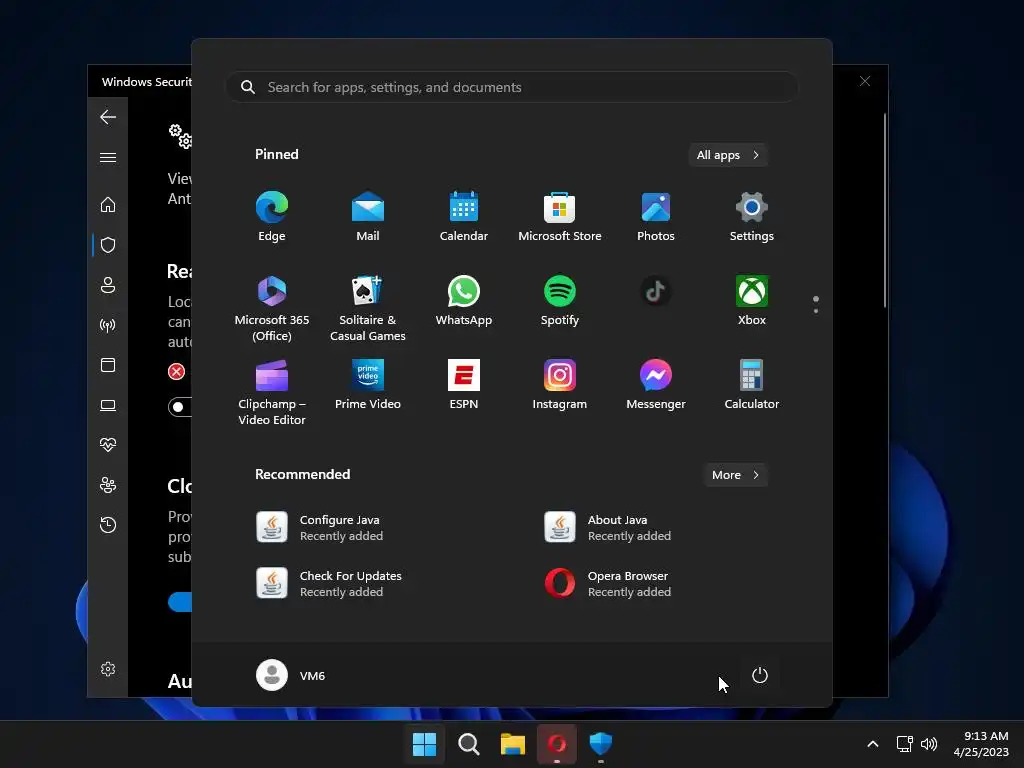
Task: Open WhatsApp from pinned apps
Action: tap(464, 300)
